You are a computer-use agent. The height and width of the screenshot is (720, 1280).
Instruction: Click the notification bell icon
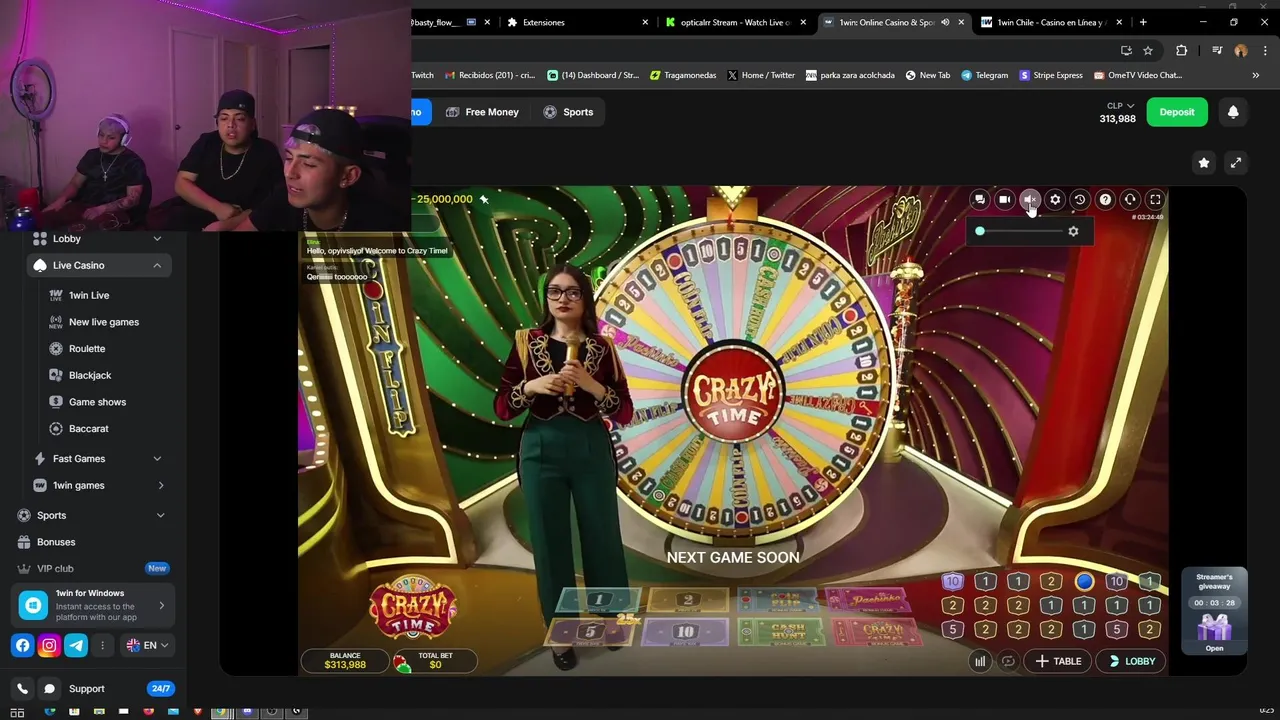(1233, 112)
